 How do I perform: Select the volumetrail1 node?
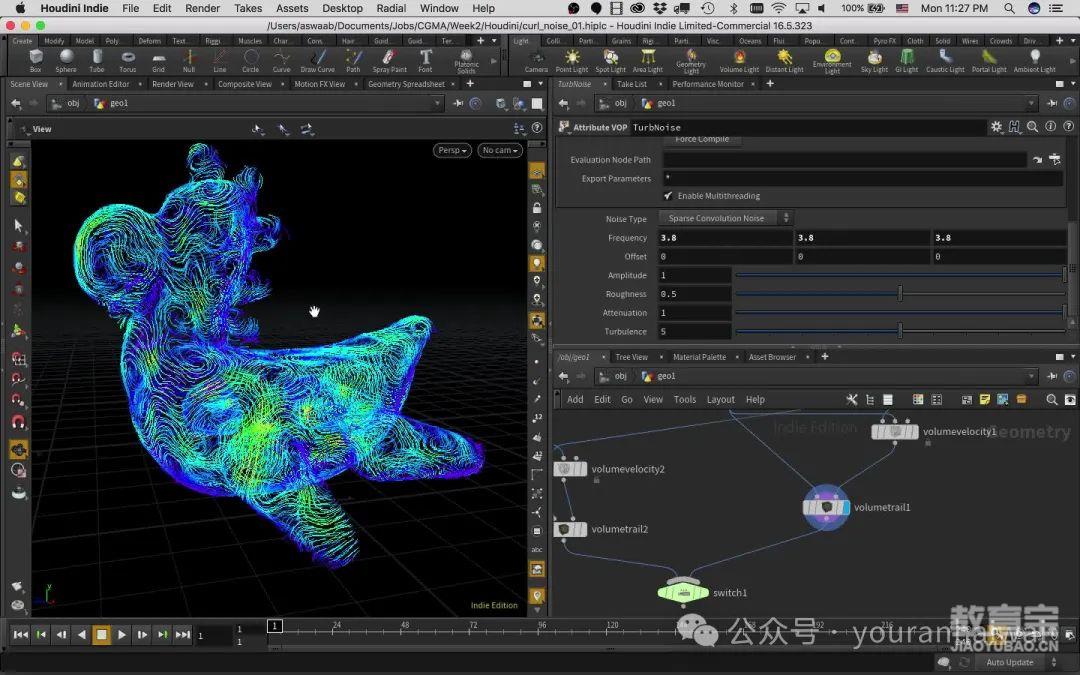pos(827,508)
